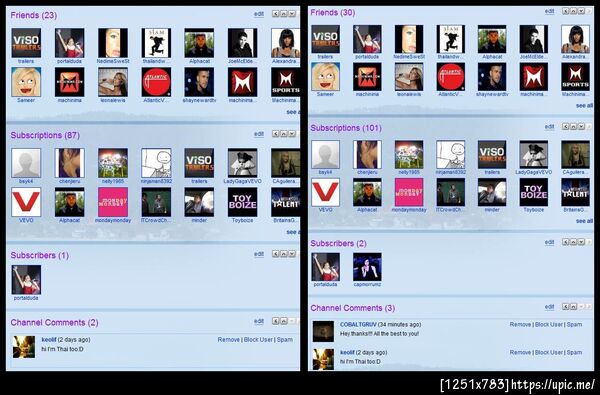Image resolution: width=600 pixels, height=395 pixels.
Task: Edit the Subscriptions (101) module
Action: (x=549, y=127)
